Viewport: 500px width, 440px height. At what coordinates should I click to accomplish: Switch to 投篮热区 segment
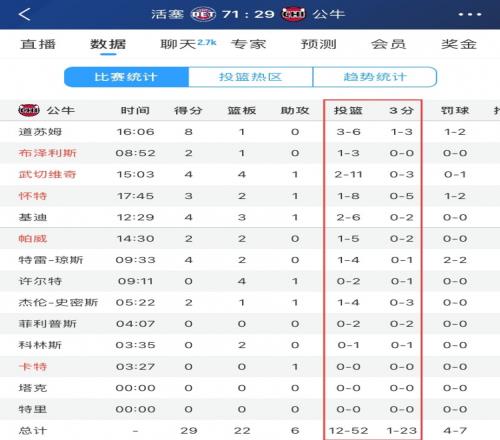[x=251, y=77]
